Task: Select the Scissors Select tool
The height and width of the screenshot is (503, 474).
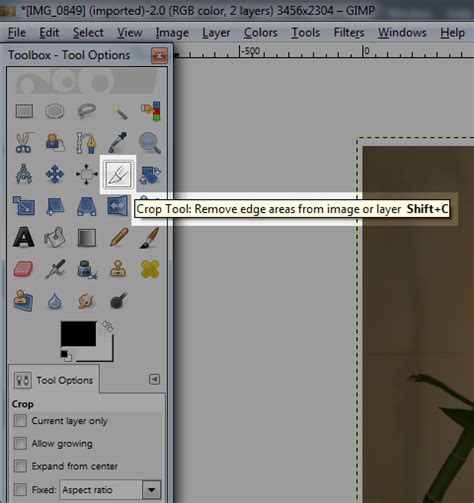Action: 24,143
